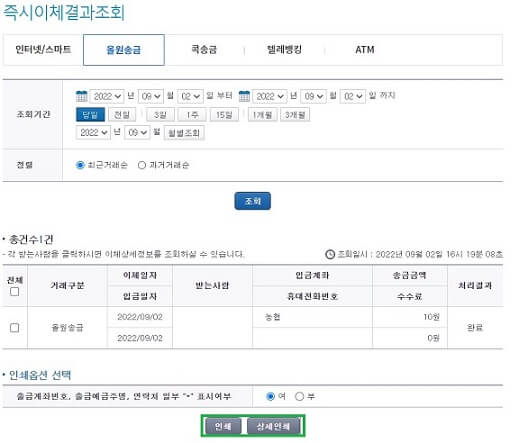Click the blue 조회 search button
This screenshot has width=519, height=443.
[252, 201]
